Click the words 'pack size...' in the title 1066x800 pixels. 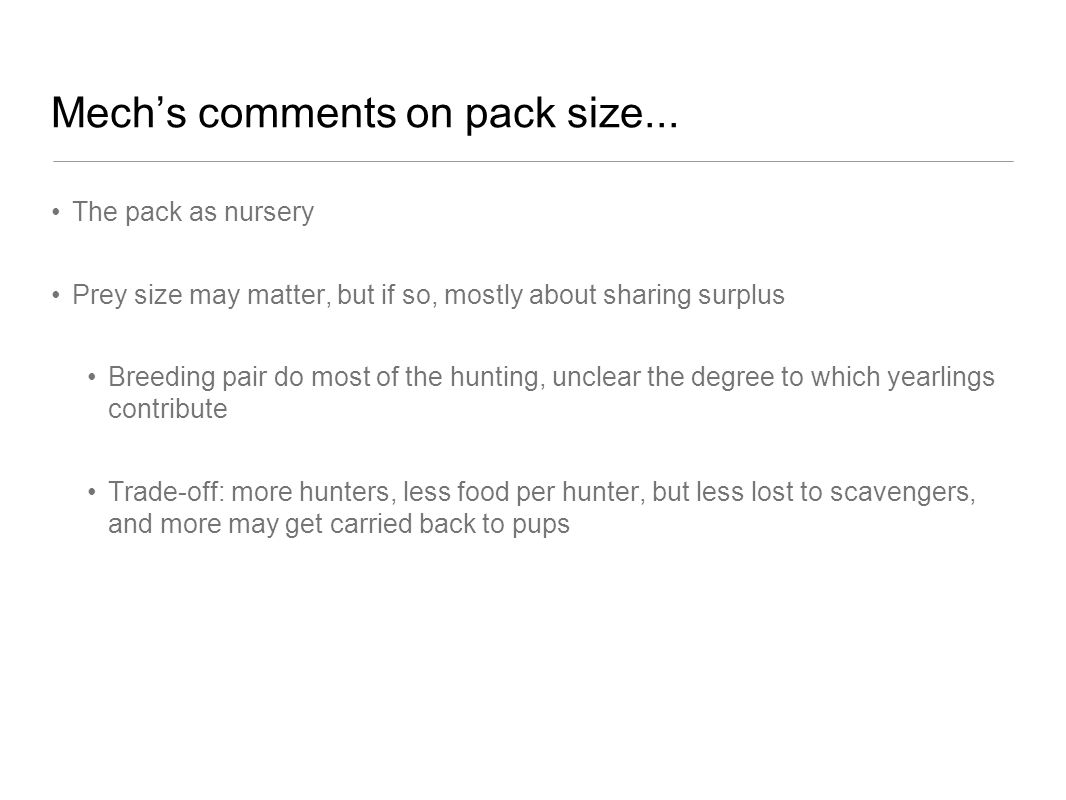click(x=572, y=114)
